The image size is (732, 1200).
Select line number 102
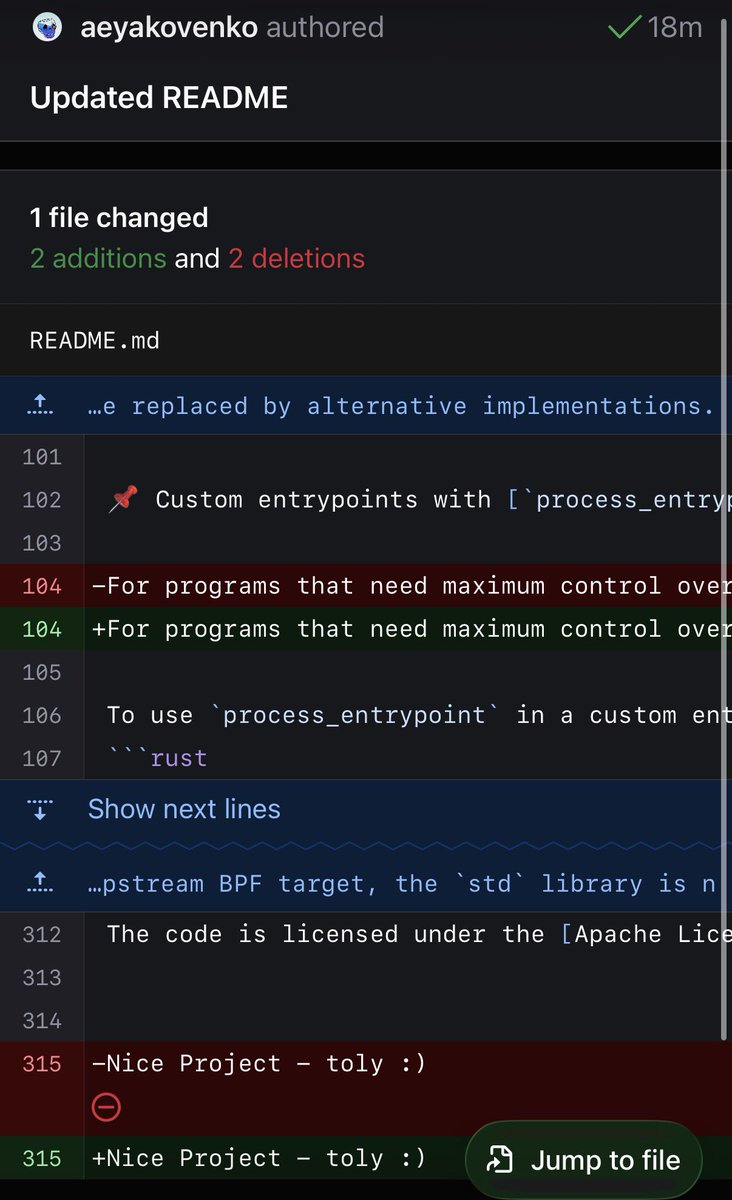point(41,499)
